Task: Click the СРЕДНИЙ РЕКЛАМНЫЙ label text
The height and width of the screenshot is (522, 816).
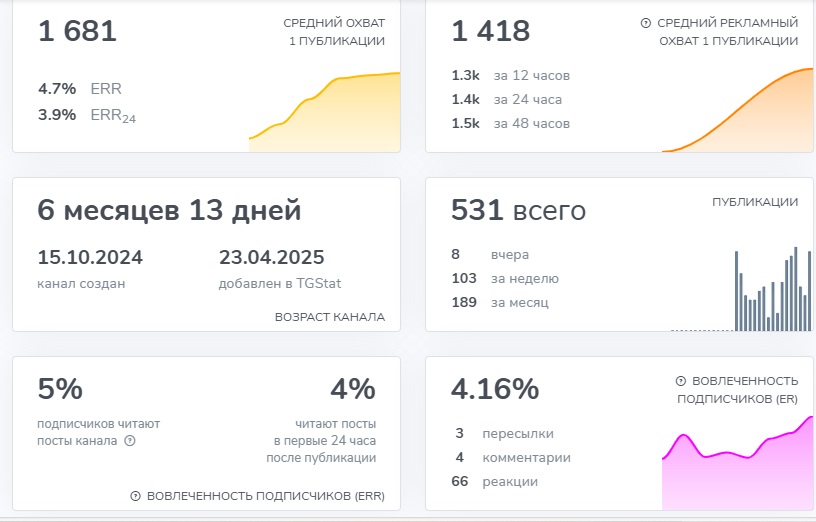Action: (x=728, y=23)
